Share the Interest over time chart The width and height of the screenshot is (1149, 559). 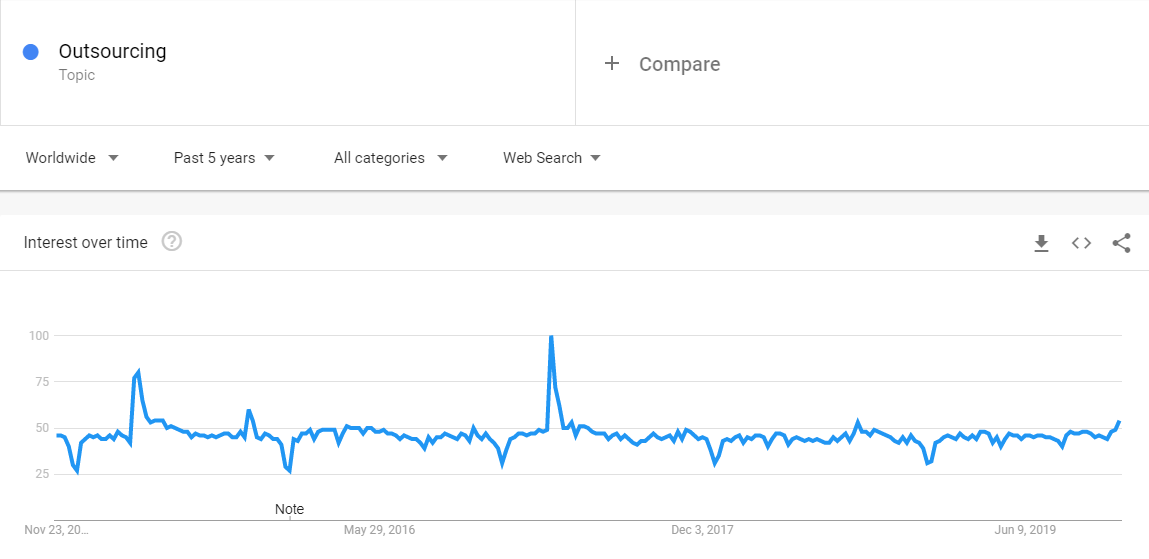(1121, 243)
